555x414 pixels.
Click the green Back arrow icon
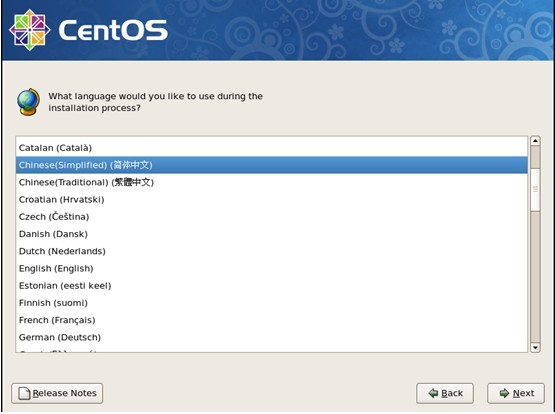tap(433, 393)
